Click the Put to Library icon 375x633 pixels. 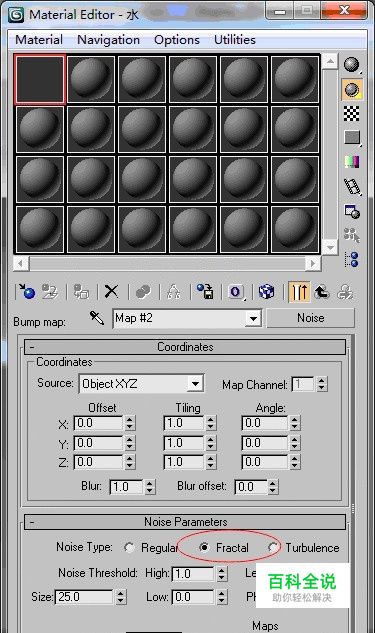point(205,291)
